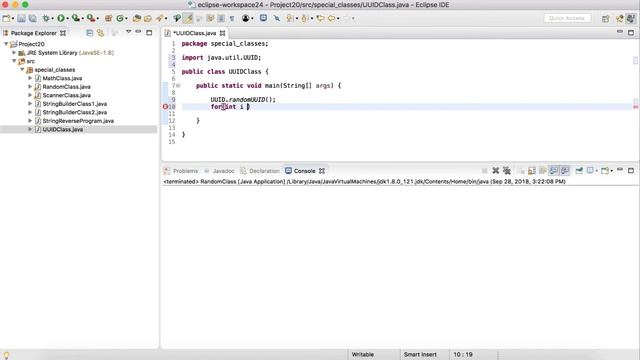
Task: Click the Coverage run icon
Action: tap(76, 18)
